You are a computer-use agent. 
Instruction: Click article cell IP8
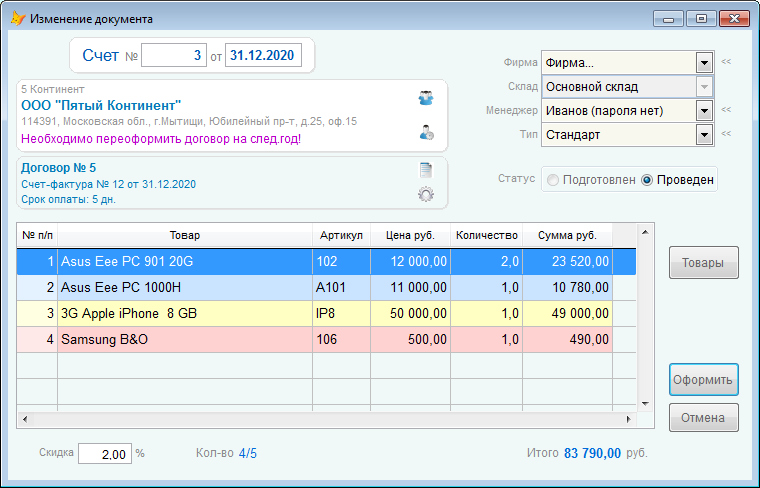[341, 314]
